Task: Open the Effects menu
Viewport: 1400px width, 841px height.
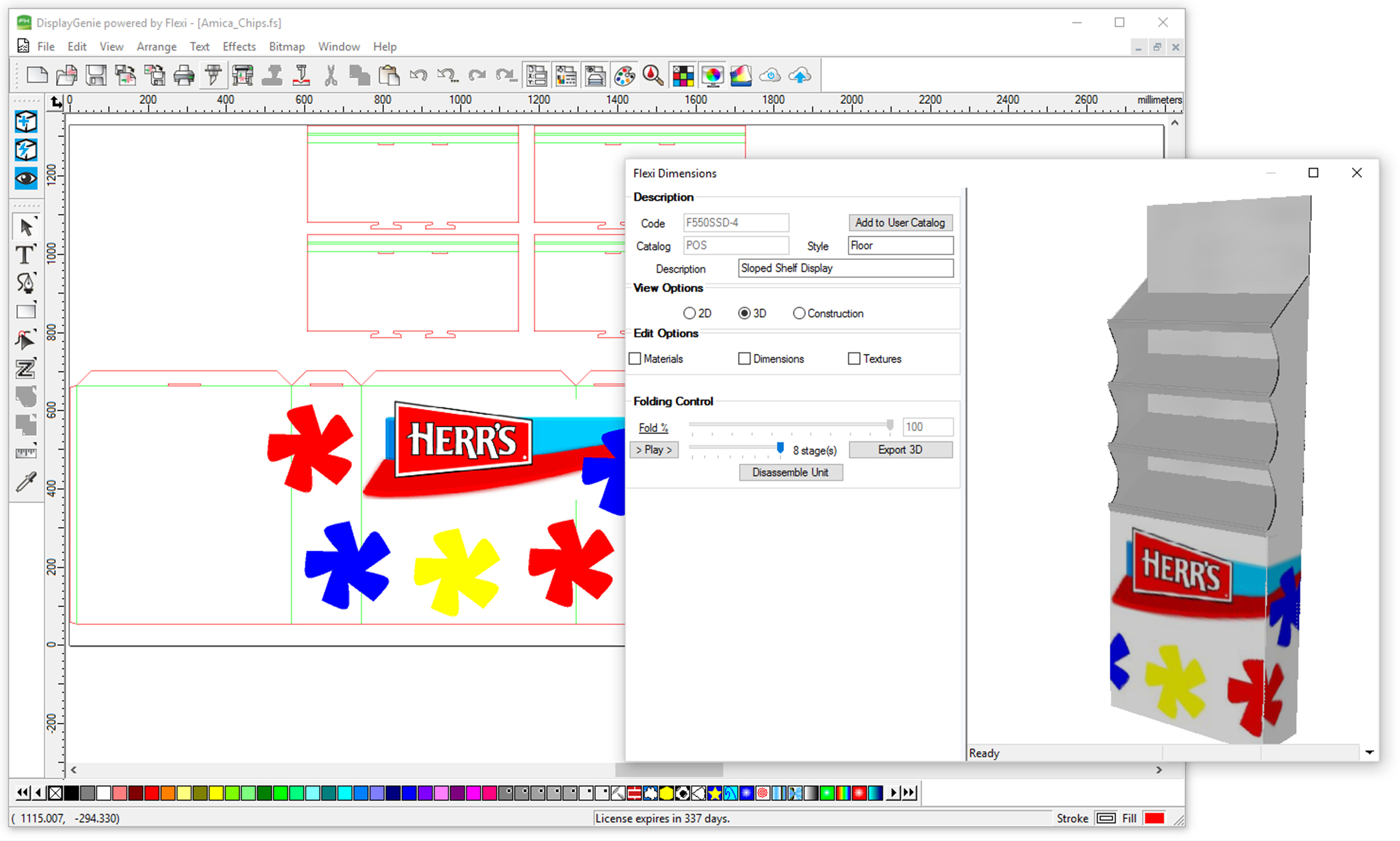Action: click(239, 47)
